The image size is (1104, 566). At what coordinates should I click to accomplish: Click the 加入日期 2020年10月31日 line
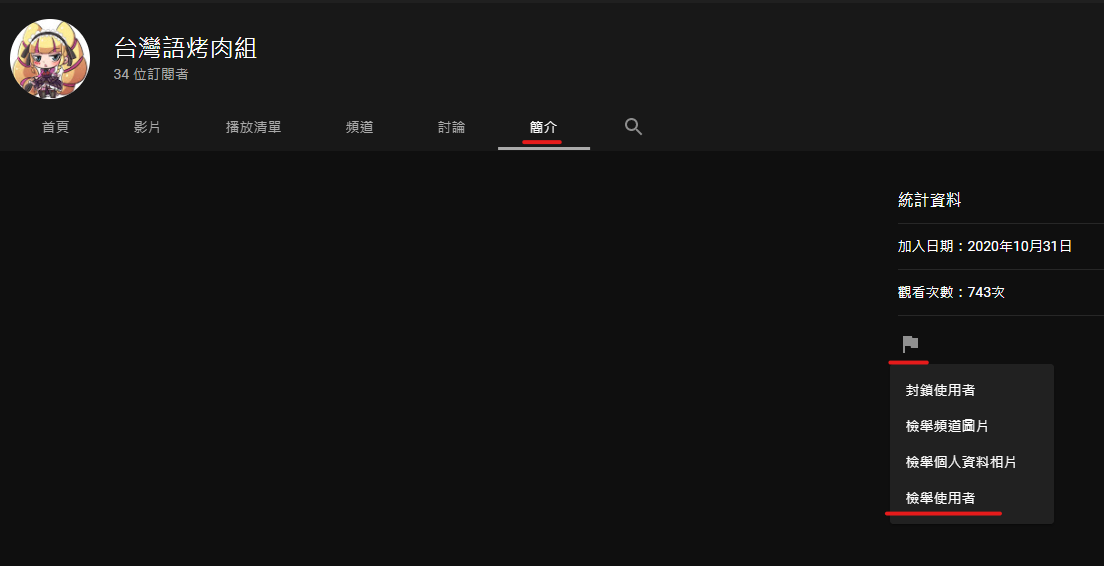point(984,246)
